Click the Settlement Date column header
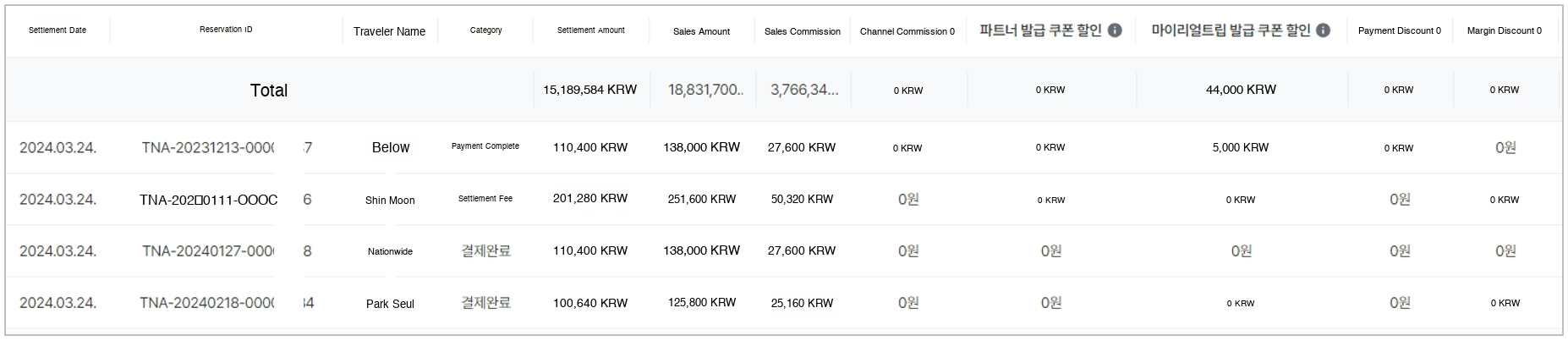1568x341 pixels. pos(58,30)
